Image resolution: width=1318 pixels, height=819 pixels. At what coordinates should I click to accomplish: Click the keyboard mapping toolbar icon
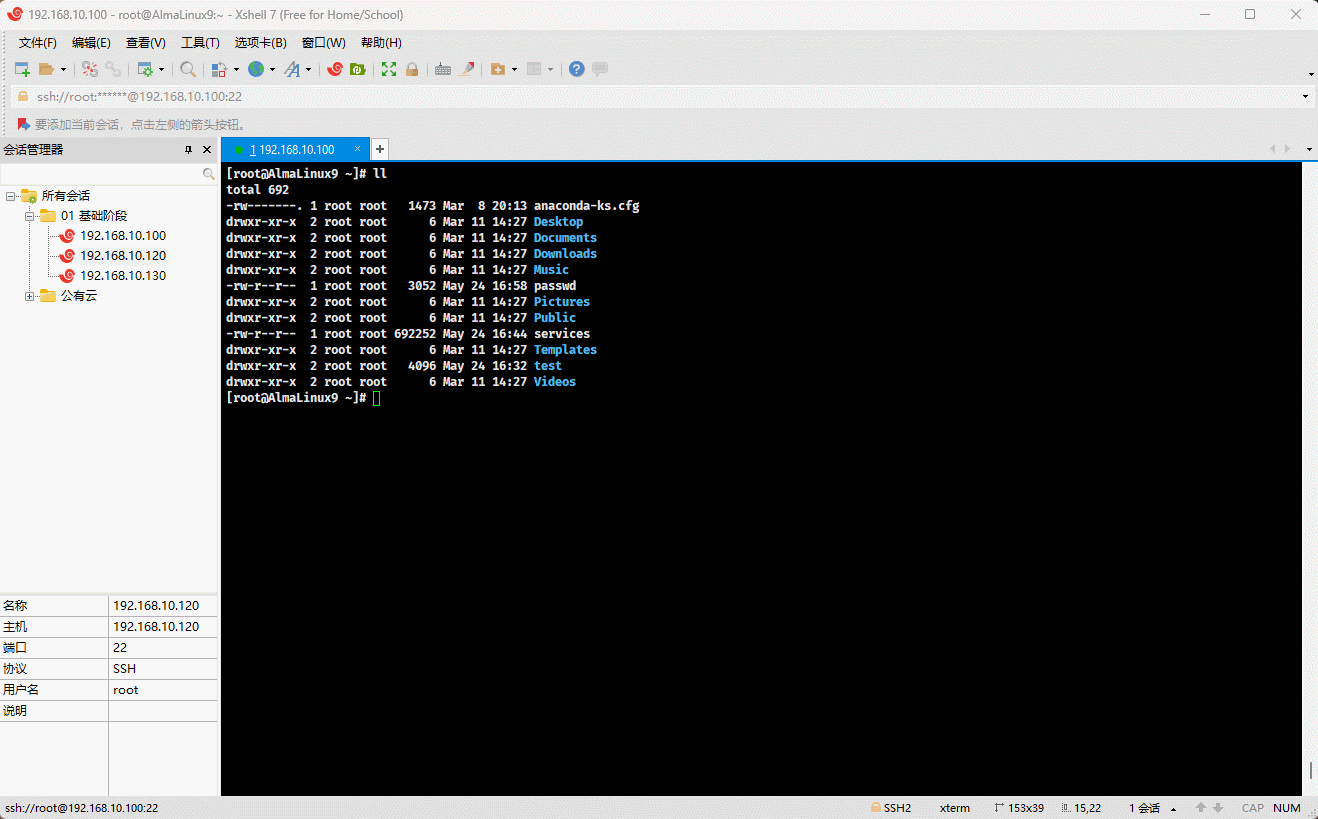[443, 69]
